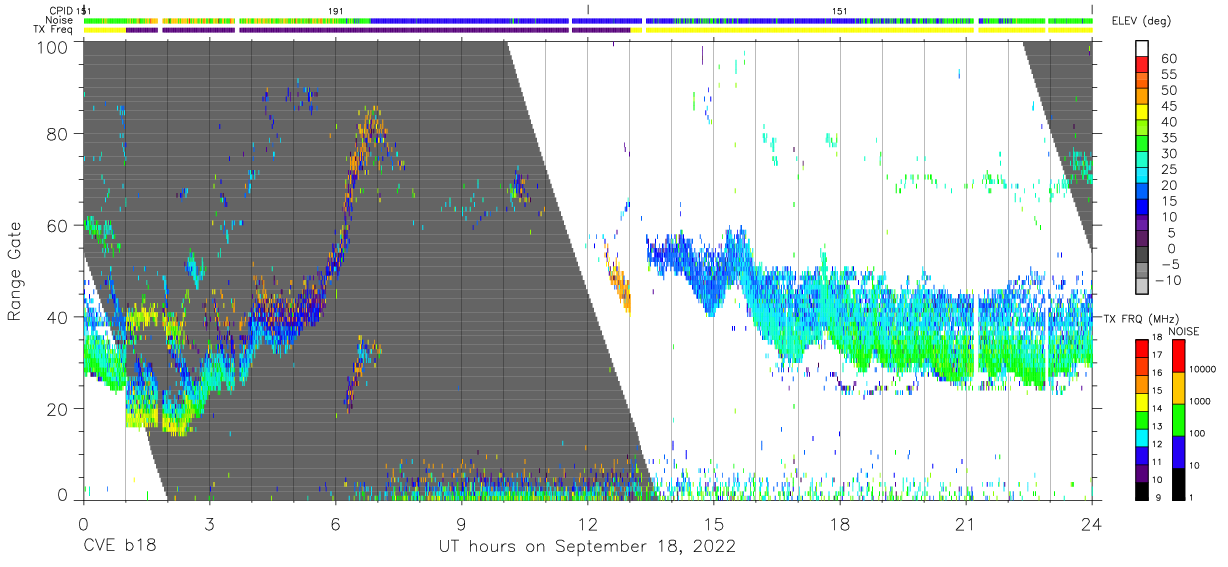The width and height of the screenshot is (1228, 567).
Task: Click the top tick mark above 12 UT
Action: coord(588,9)
